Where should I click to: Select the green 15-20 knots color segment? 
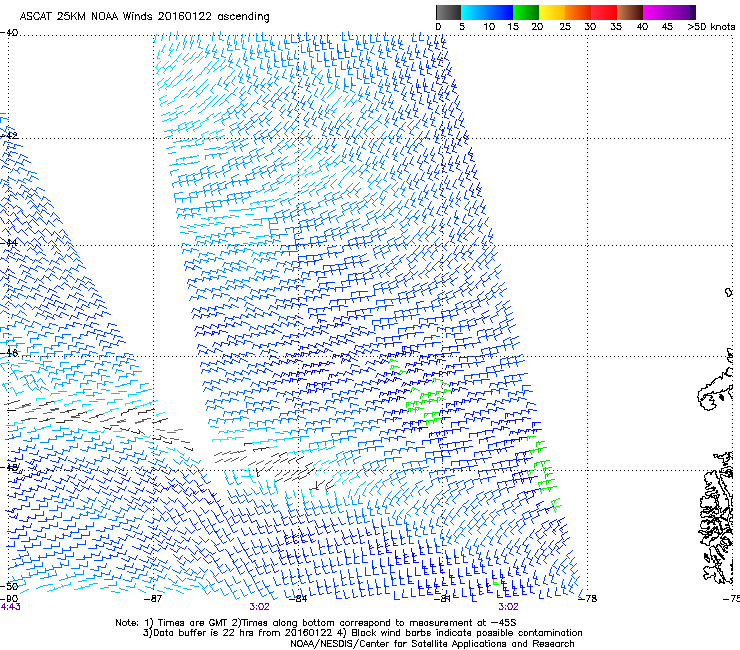click(x=526, y=12)
